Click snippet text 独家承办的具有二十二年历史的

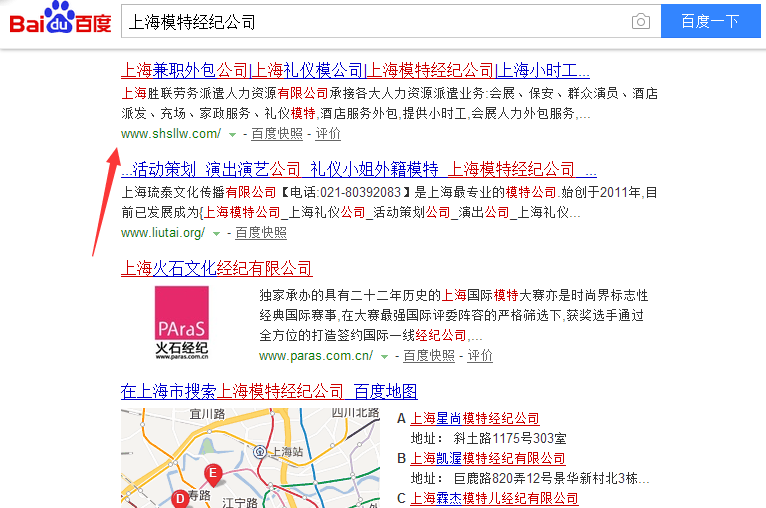pos(350,295)
